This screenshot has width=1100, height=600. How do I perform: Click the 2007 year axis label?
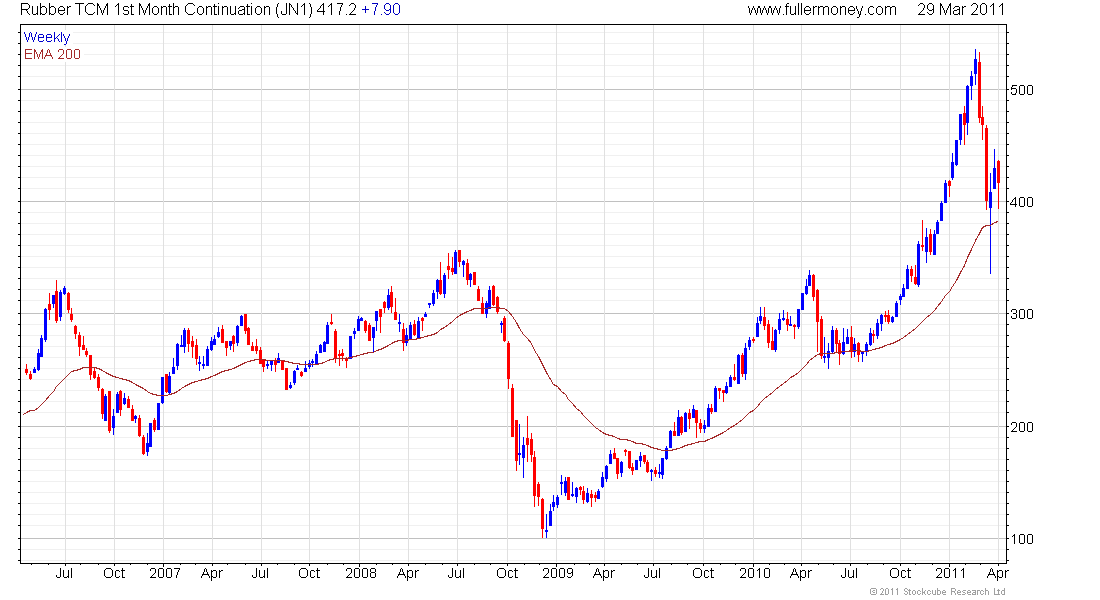(165, 573)
